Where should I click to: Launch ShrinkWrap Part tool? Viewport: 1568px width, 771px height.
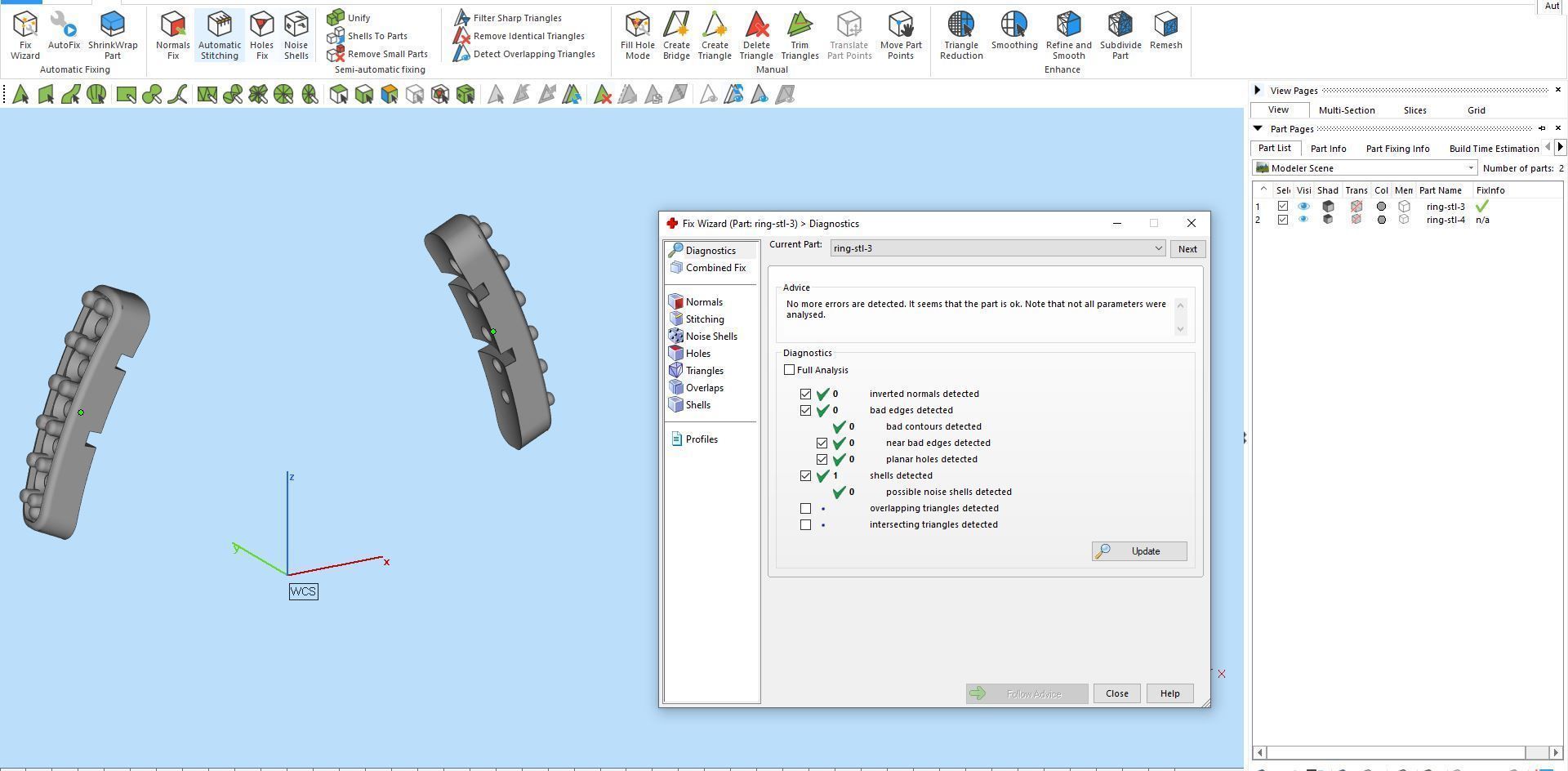click(113, 35)
